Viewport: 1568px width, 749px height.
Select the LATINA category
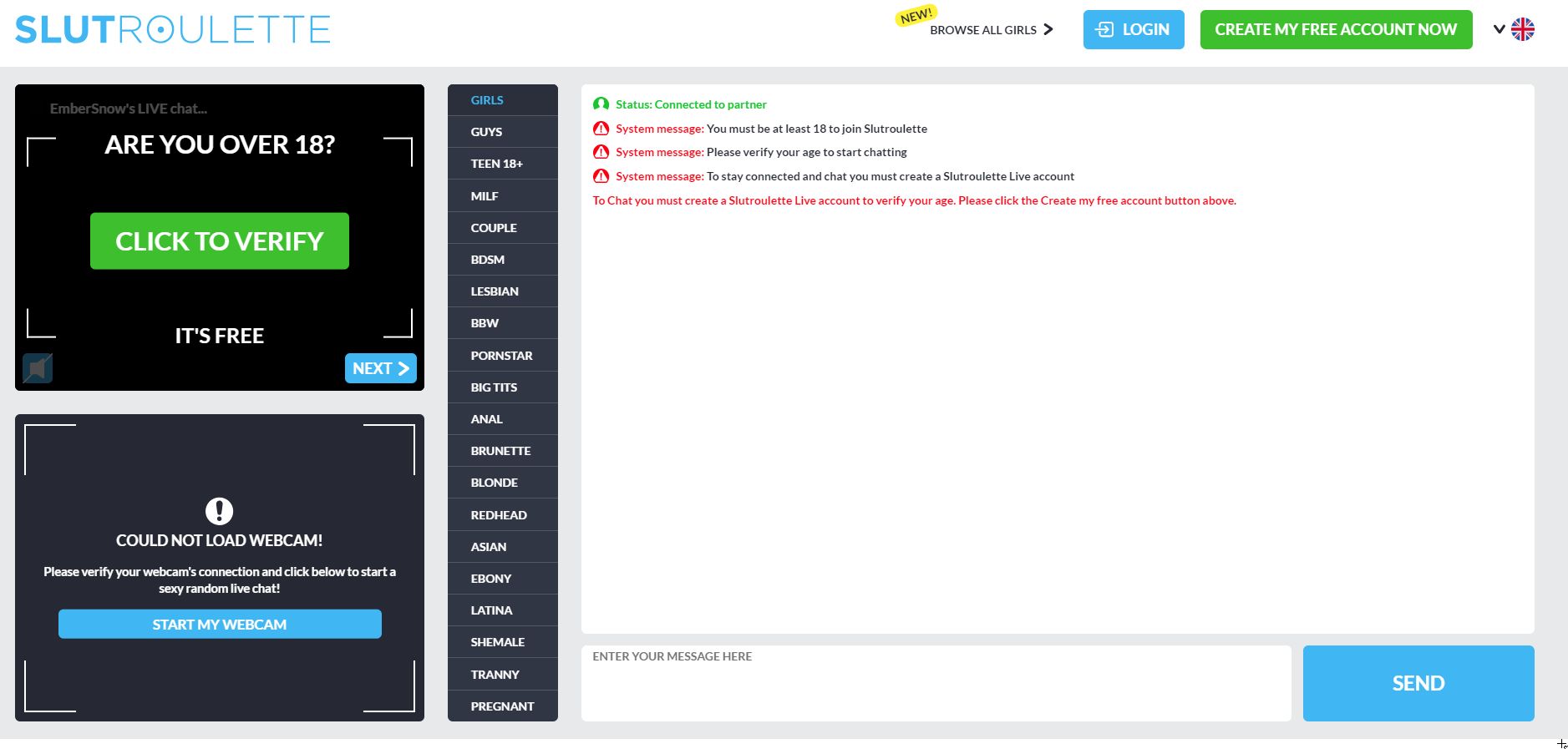503,610
